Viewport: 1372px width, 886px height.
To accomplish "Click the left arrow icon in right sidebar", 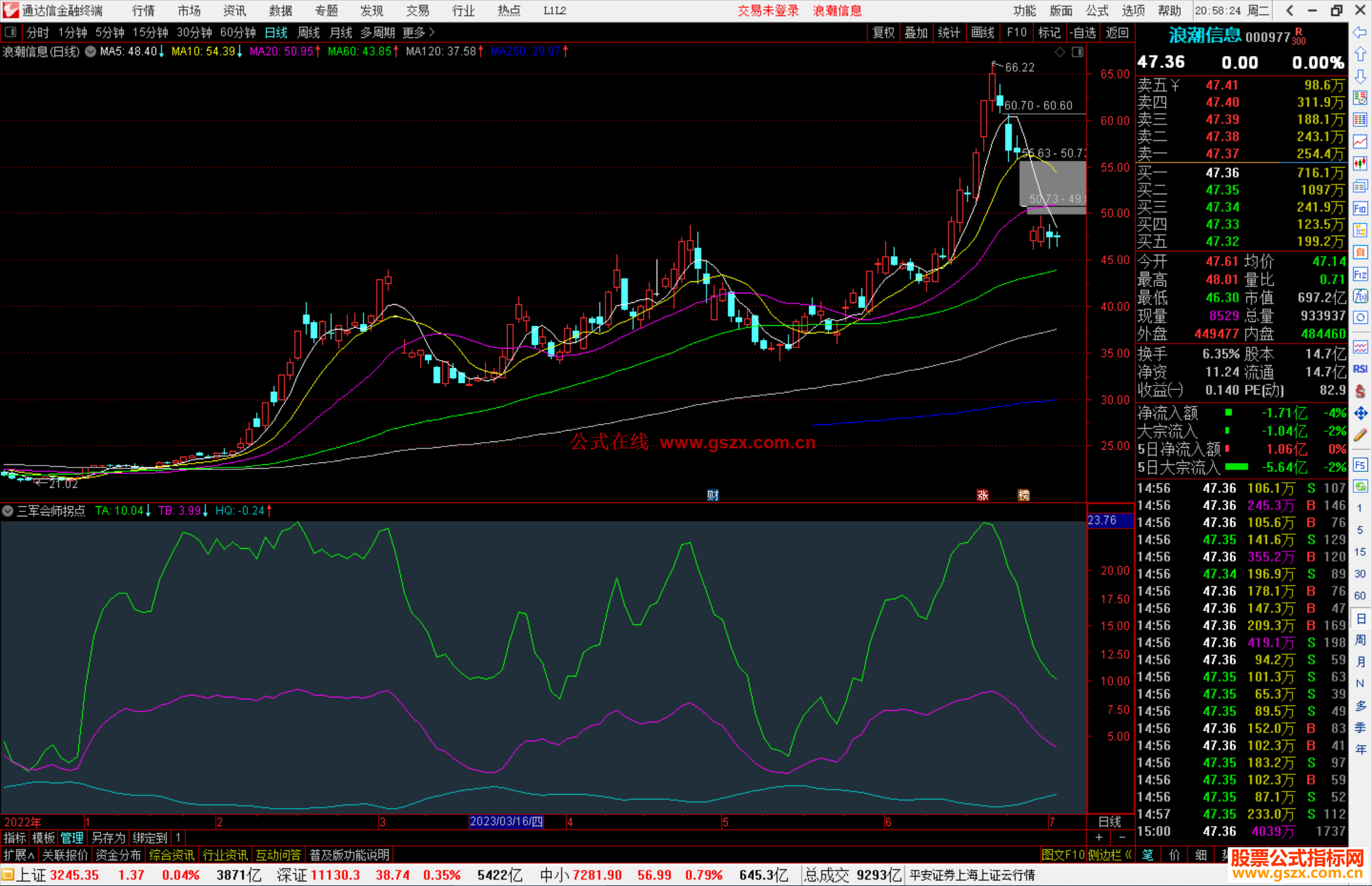I will point(1360,32).
